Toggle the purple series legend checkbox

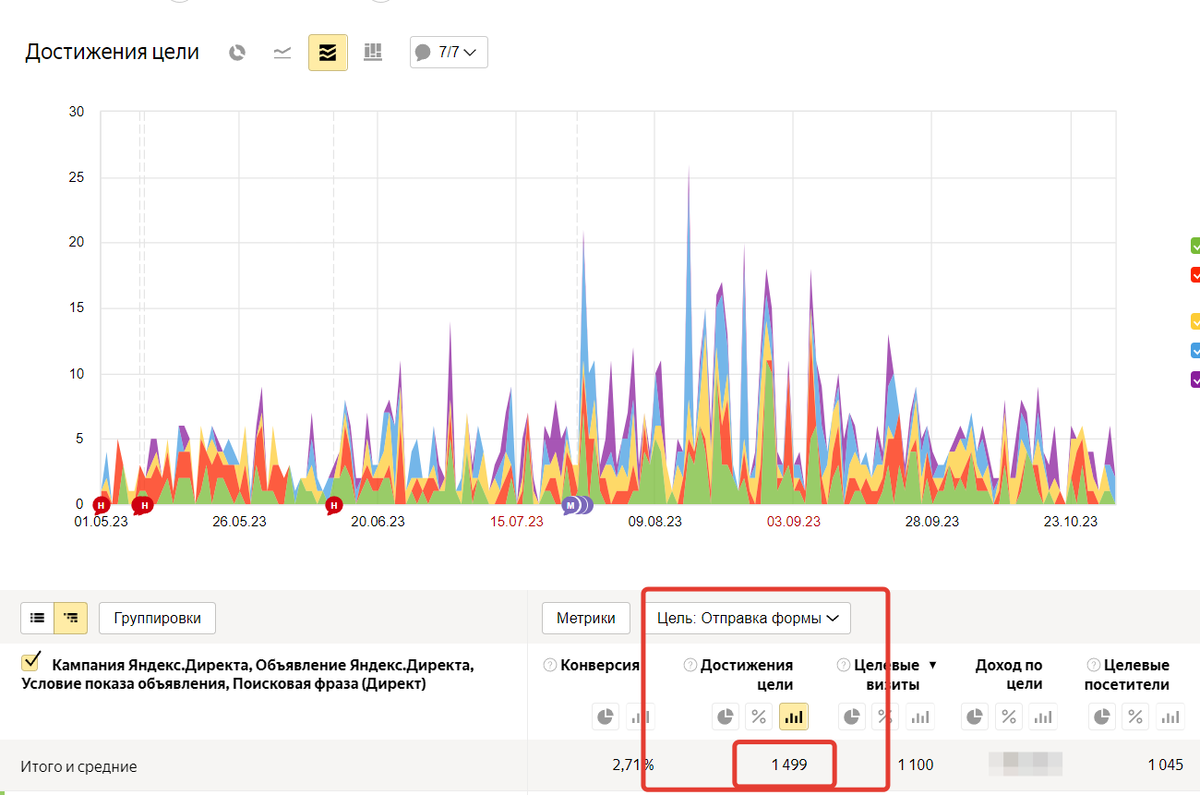[1195, 380]
